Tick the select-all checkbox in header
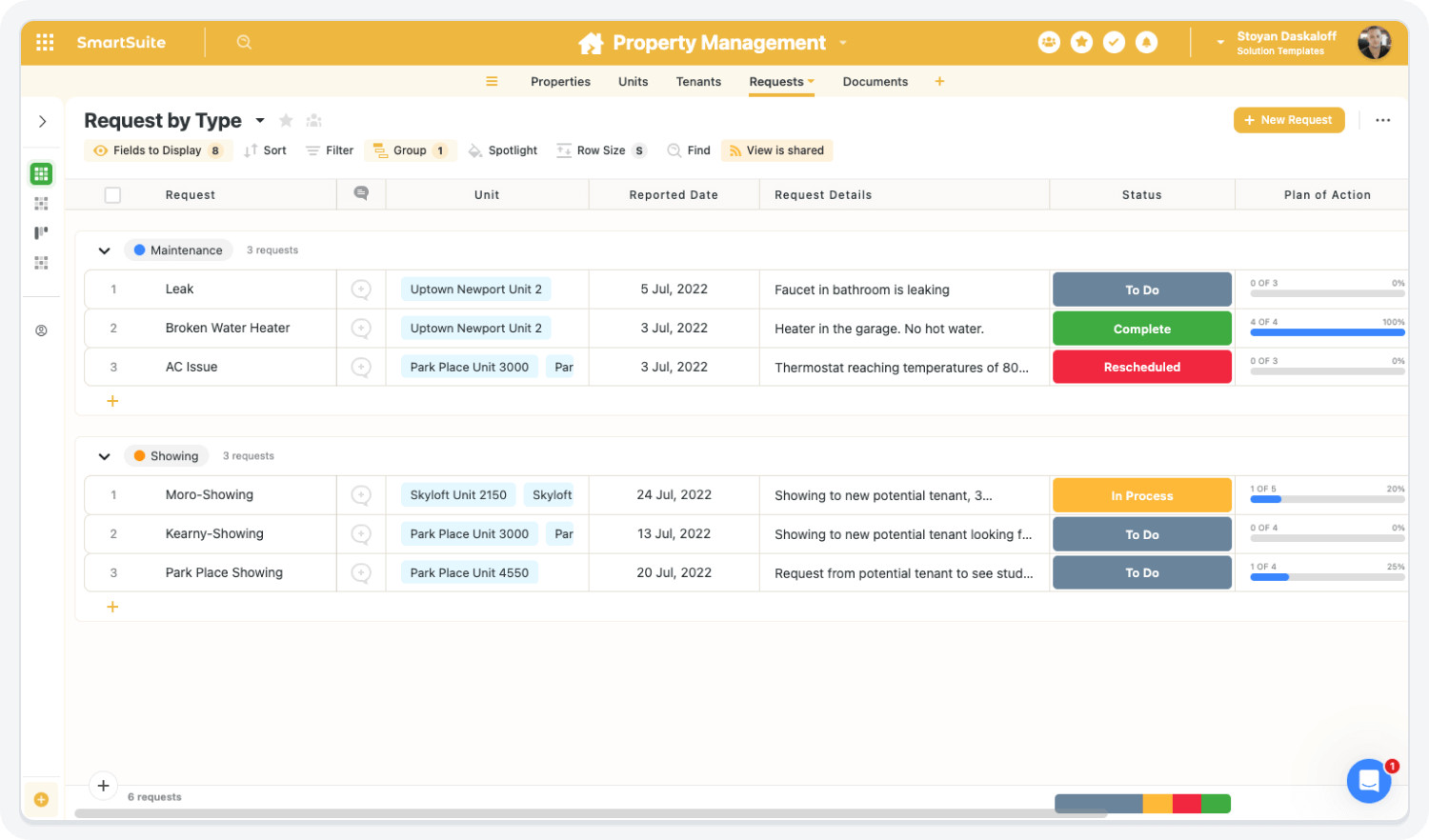Image resolution: width=1429 pixels, height=840 pixels. click(112, 194)
